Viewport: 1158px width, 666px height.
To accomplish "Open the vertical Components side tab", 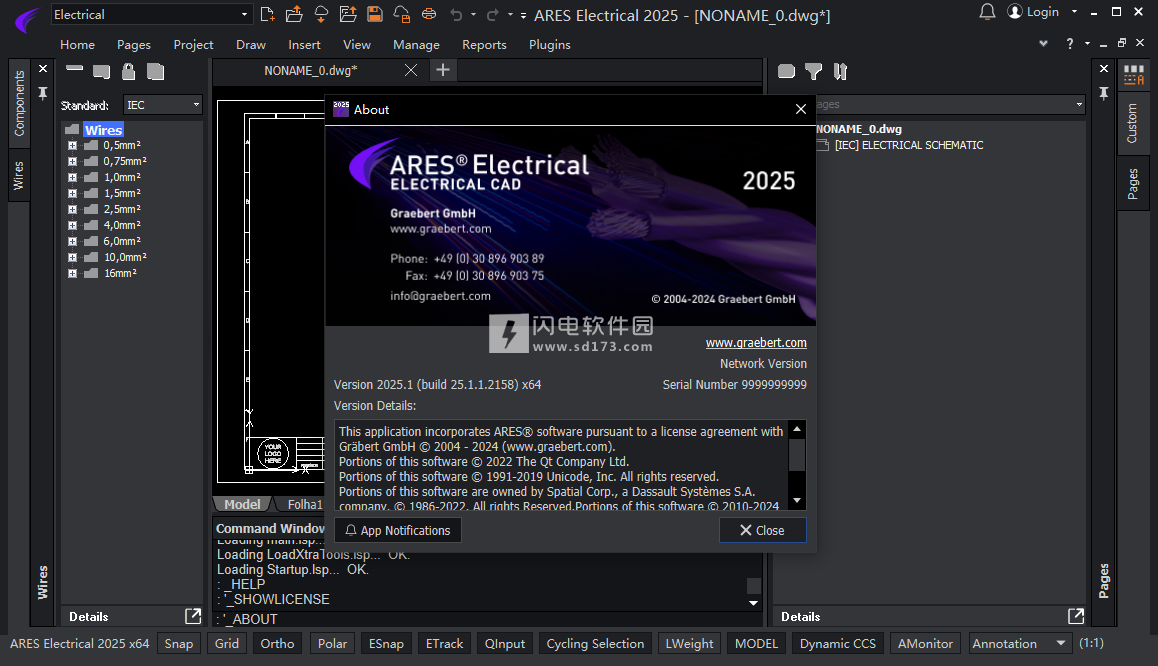I will tap(19, 103).
